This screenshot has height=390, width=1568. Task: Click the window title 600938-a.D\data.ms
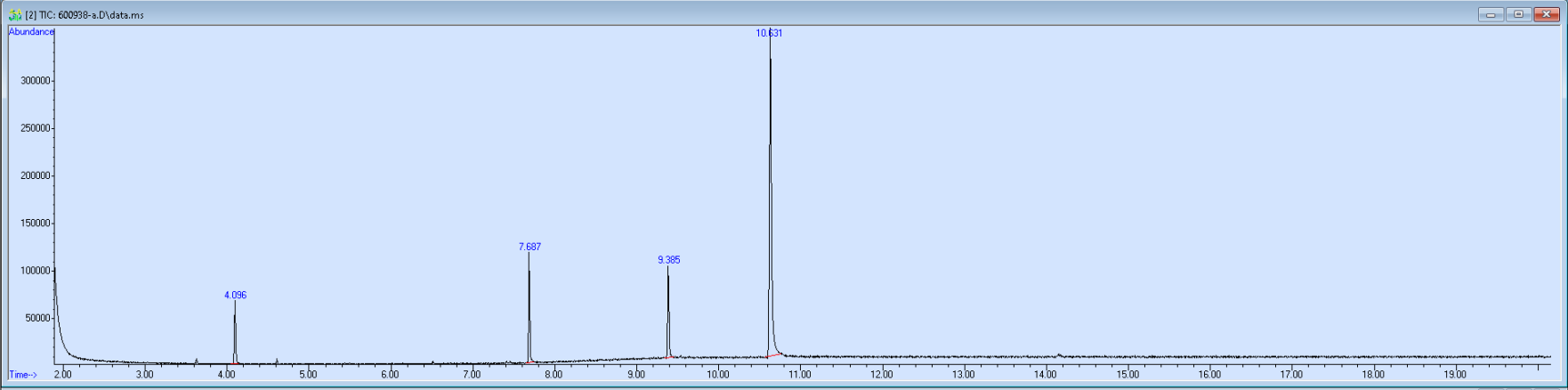pos(101,15)
